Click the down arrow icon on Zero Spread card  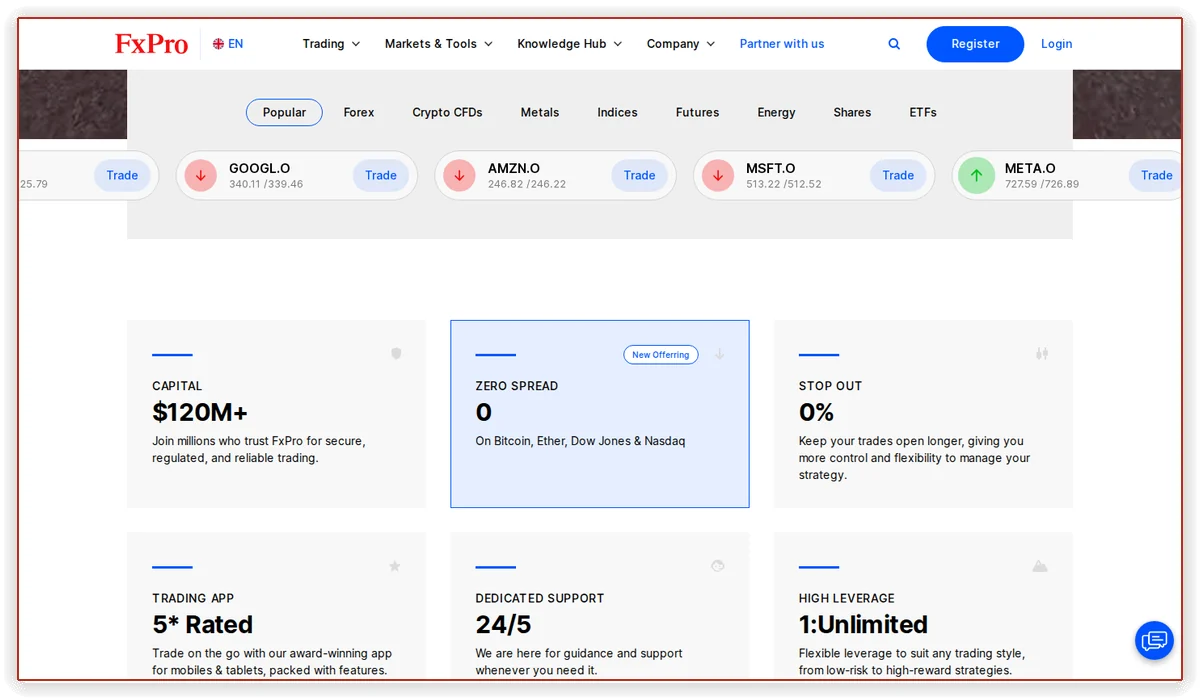[x=719, y=354]
